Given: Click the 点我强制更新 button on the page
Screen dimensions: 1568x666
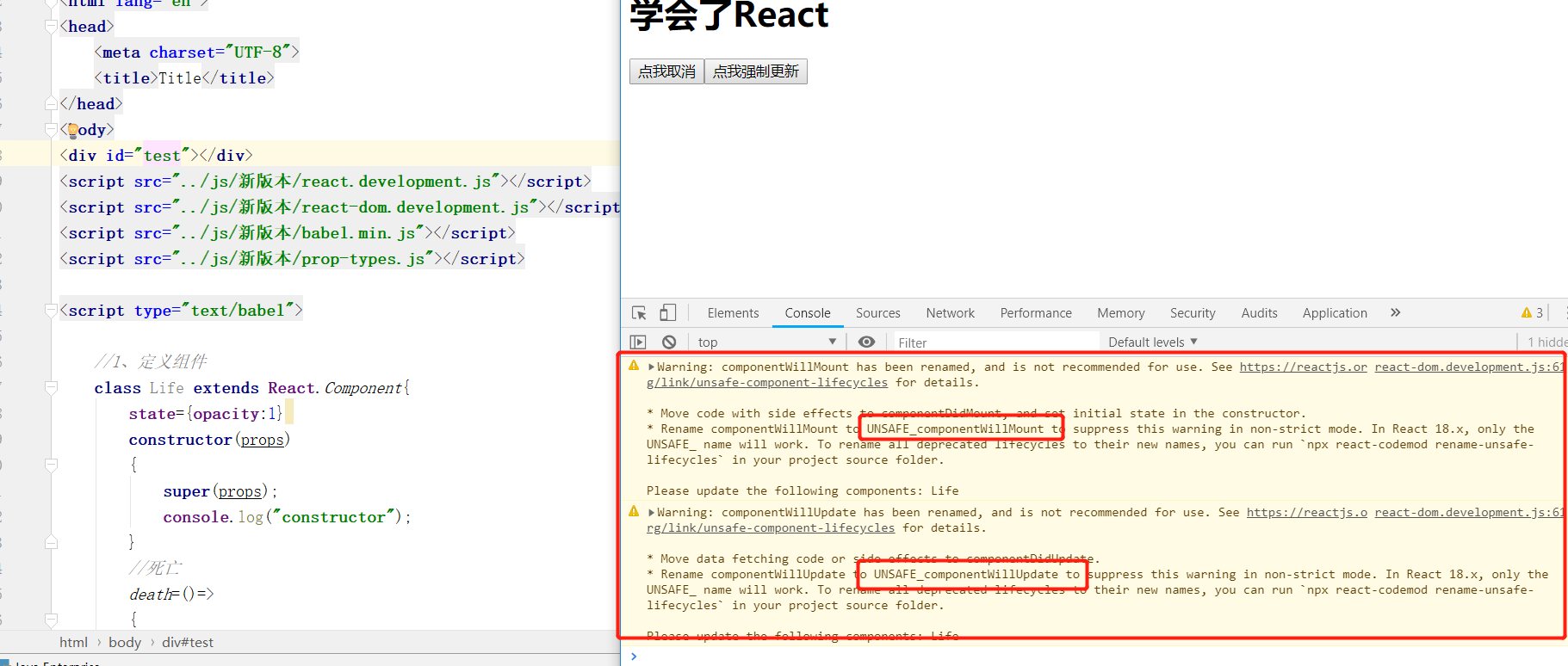Looking at the screenshot, I should tap(756, 71).
